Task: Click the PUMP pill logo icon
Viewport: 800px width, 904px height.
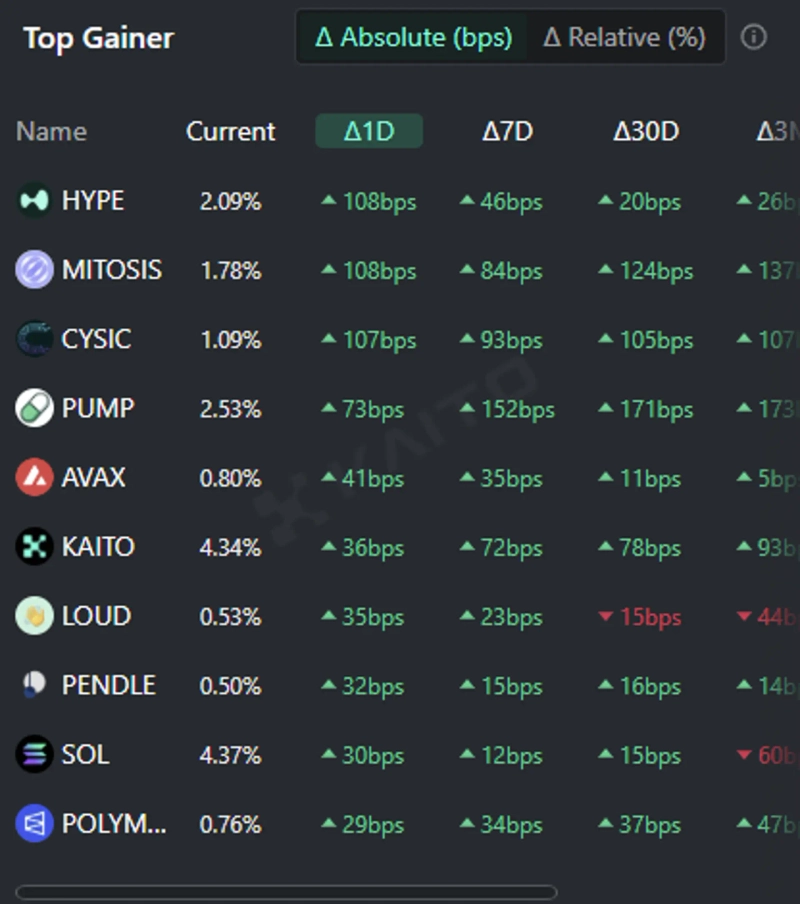Action: point(34,408)
